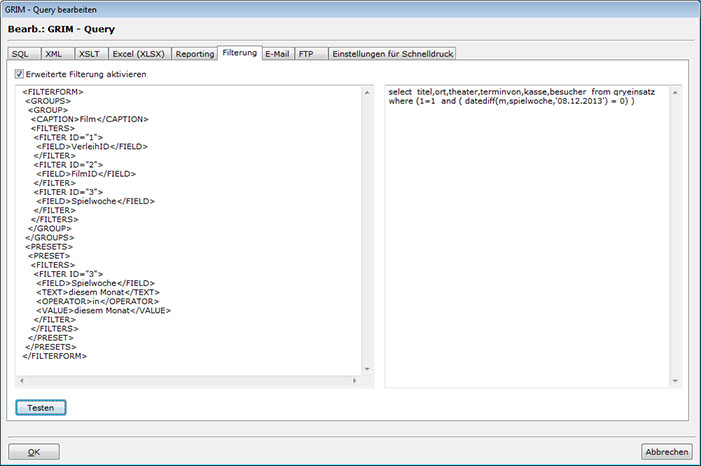The width and height of the screenshot is (701, 466).
Task: Confirm with the OK button
Action: coord(34,451)
